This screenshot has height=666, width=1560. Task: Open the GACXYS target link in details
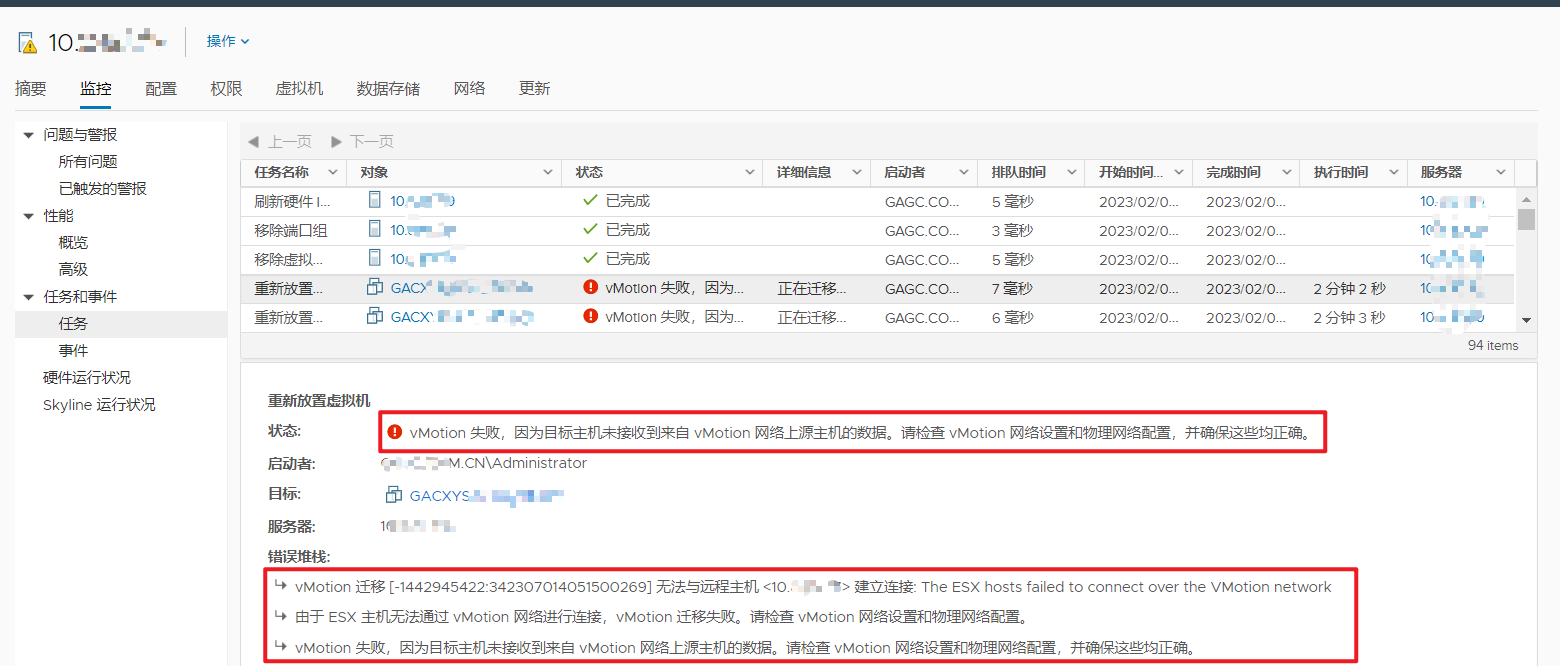pyautogui.click(x=450, y=494)
